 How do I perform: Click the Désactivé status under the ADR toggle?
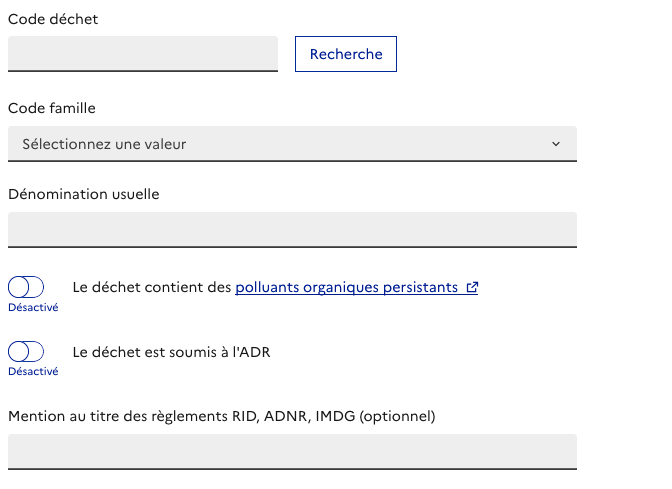[x=33, y=371]
